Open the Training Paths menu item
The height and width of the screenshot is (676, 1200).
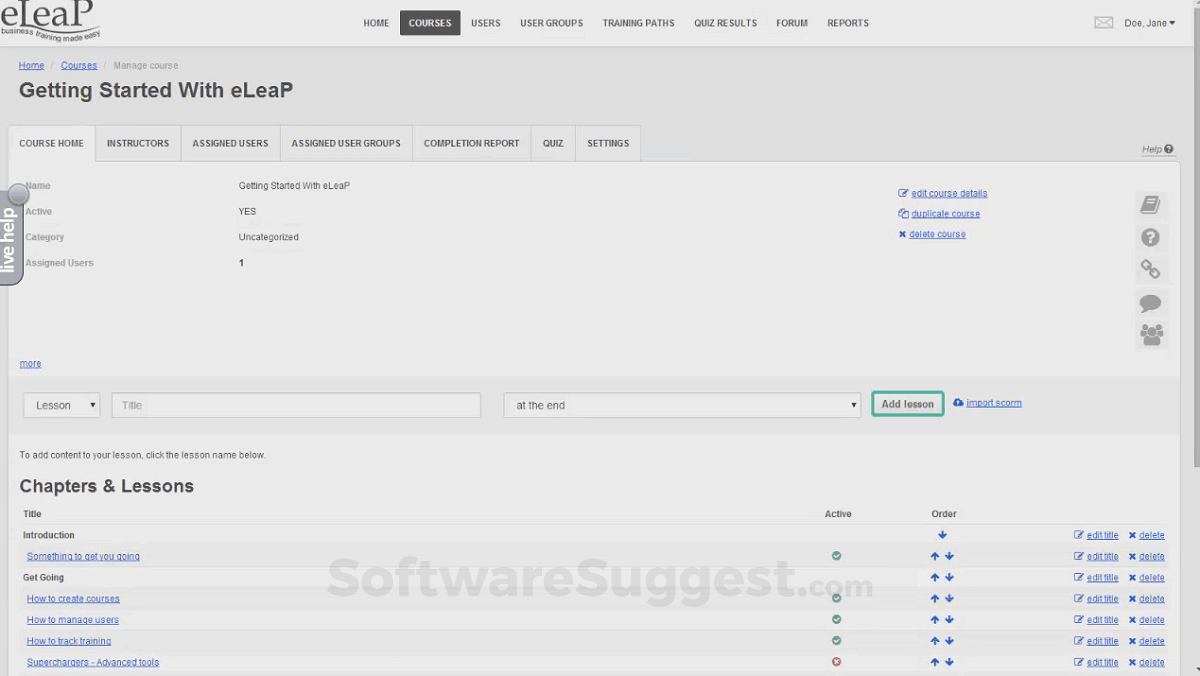[x=638, y=22]
